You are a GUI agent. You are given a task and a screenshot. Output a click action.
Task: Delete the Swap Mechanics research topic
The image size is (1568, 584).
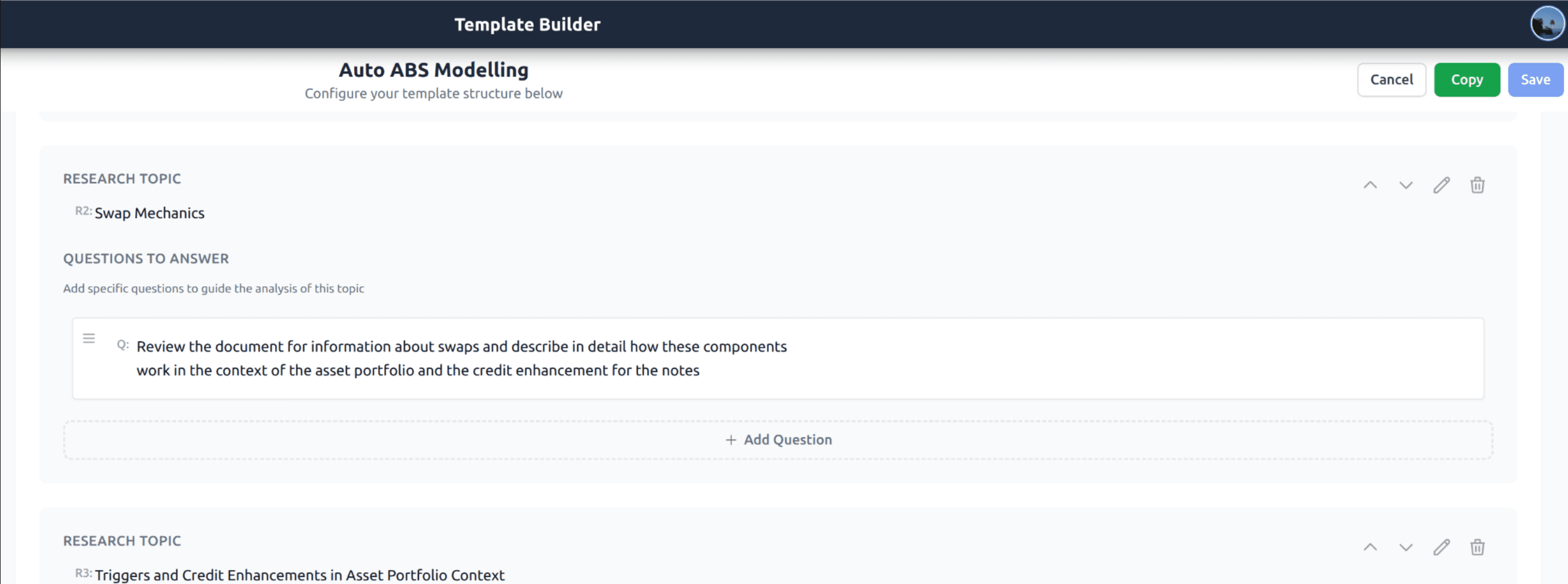pos(1476,185)
